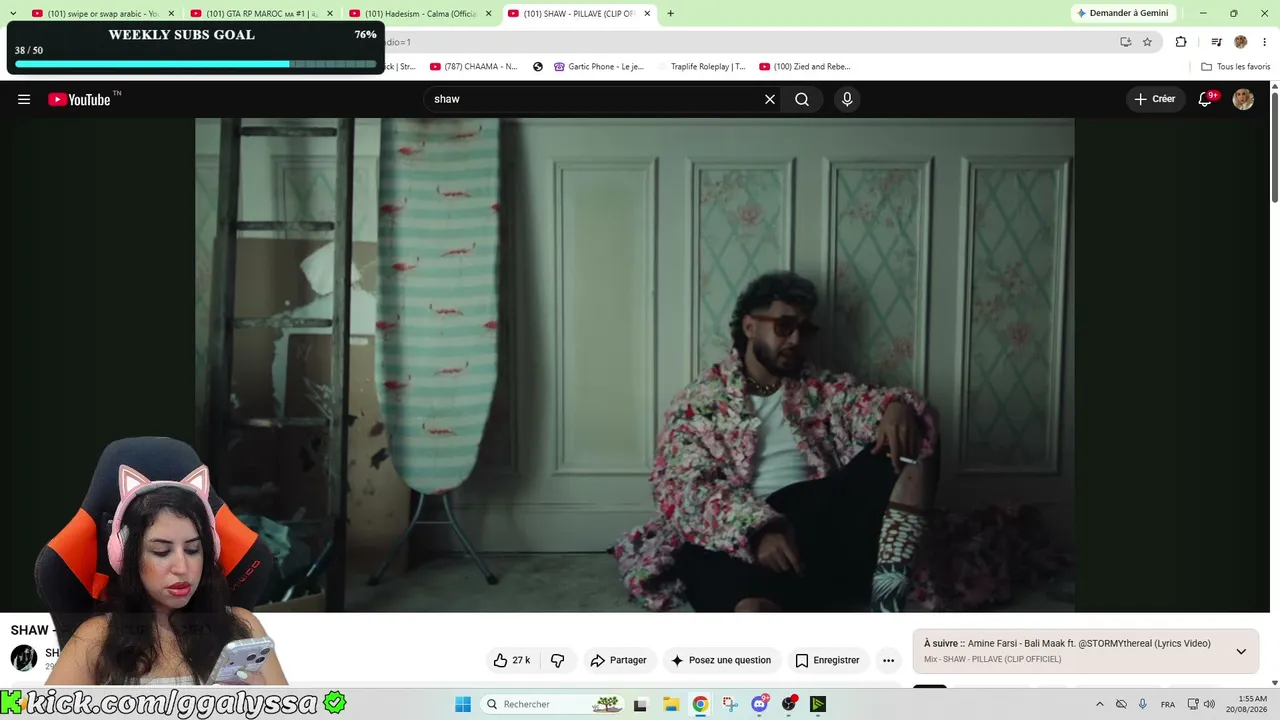The width and height of the screenshot is (1280, 720).
Task: Start voice search with the microphone
Action: pyautogui.click(x=847, y=99)
